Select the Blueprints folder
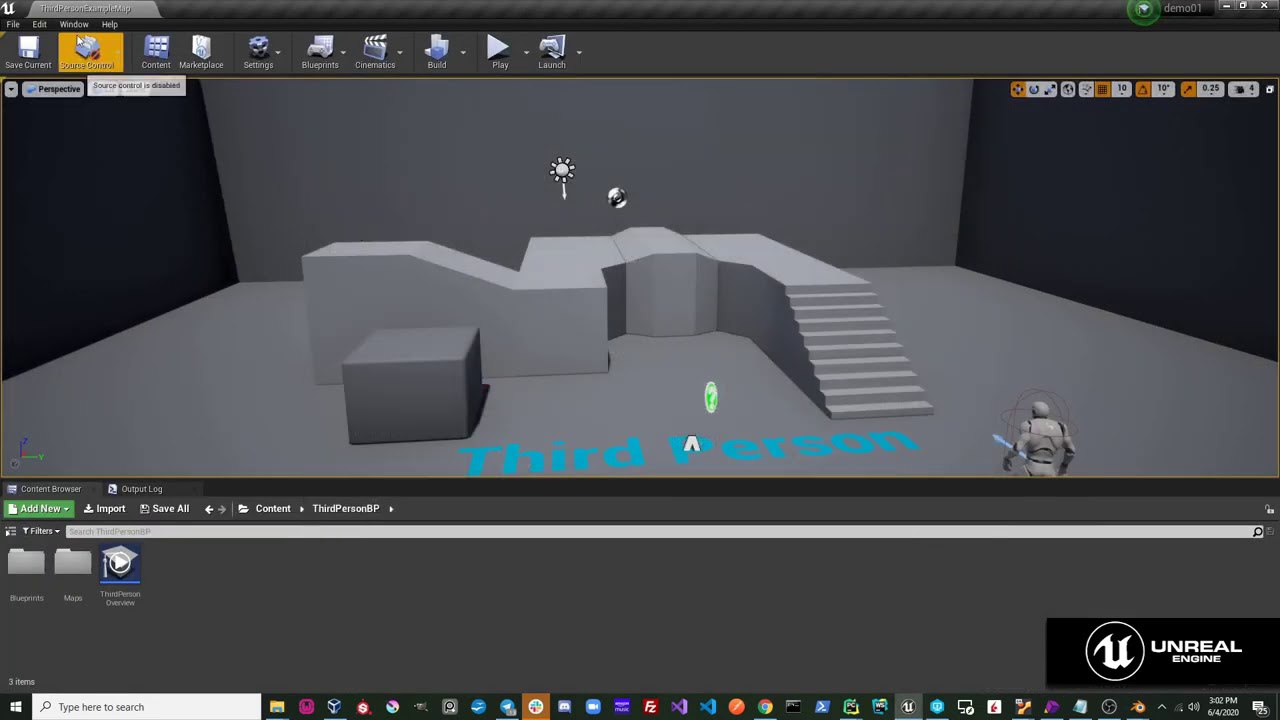1280x720 pixels. 27,573
